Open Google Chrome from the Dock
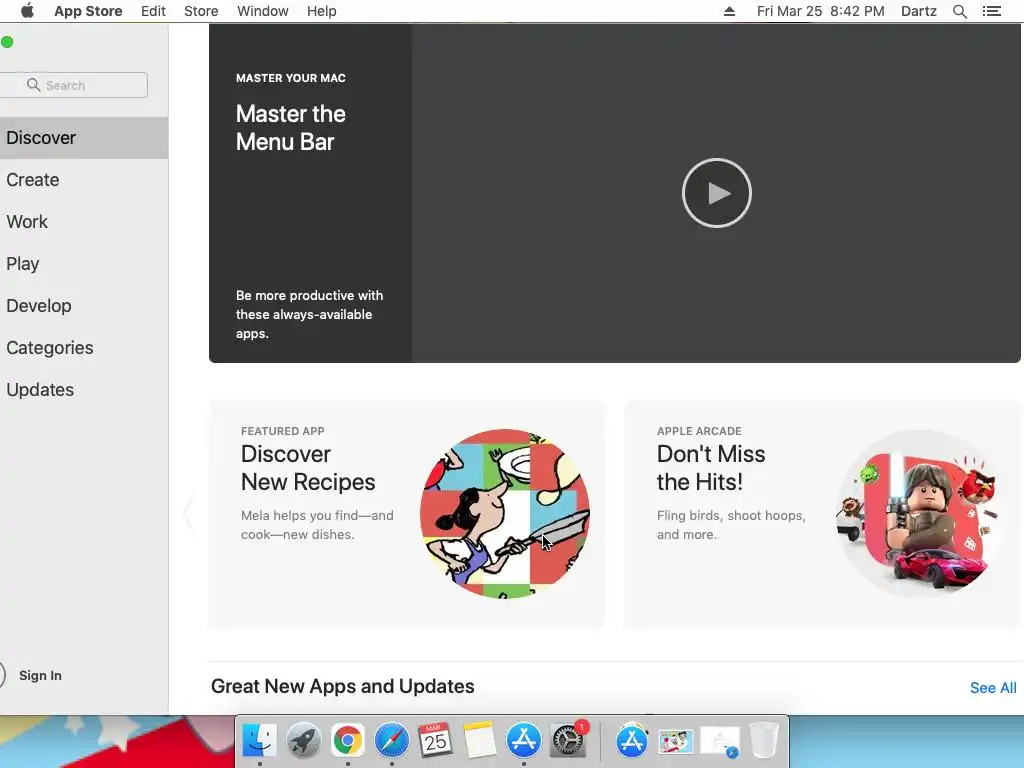Viewport: 1024px width, 768px height. [x=347, y=741]
